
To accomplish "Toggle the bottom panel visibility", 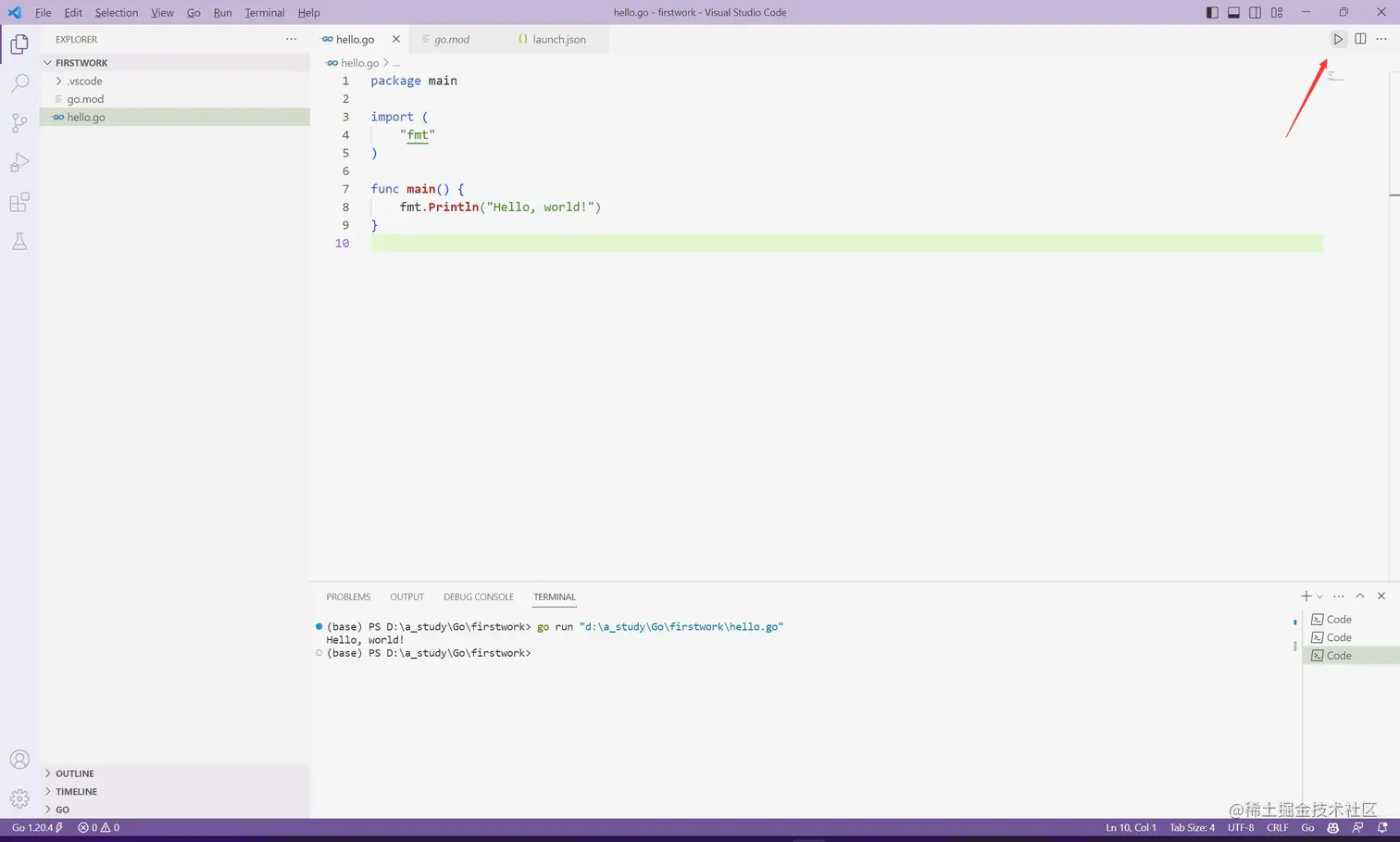I will click(x=1233, y=12).
